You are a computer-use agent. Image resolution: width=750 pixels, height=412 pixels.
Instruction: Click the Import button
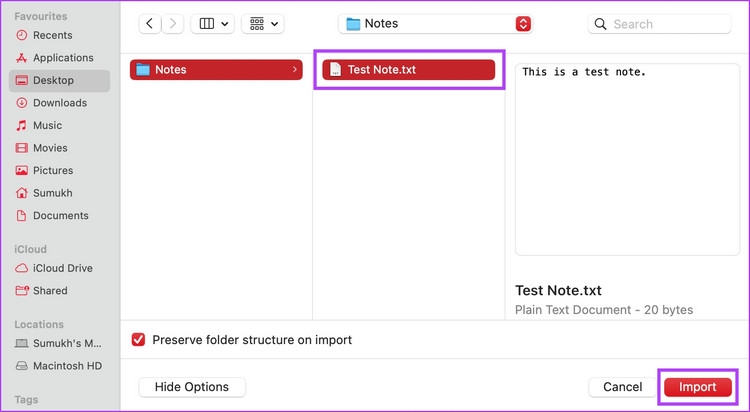[698, 387]
